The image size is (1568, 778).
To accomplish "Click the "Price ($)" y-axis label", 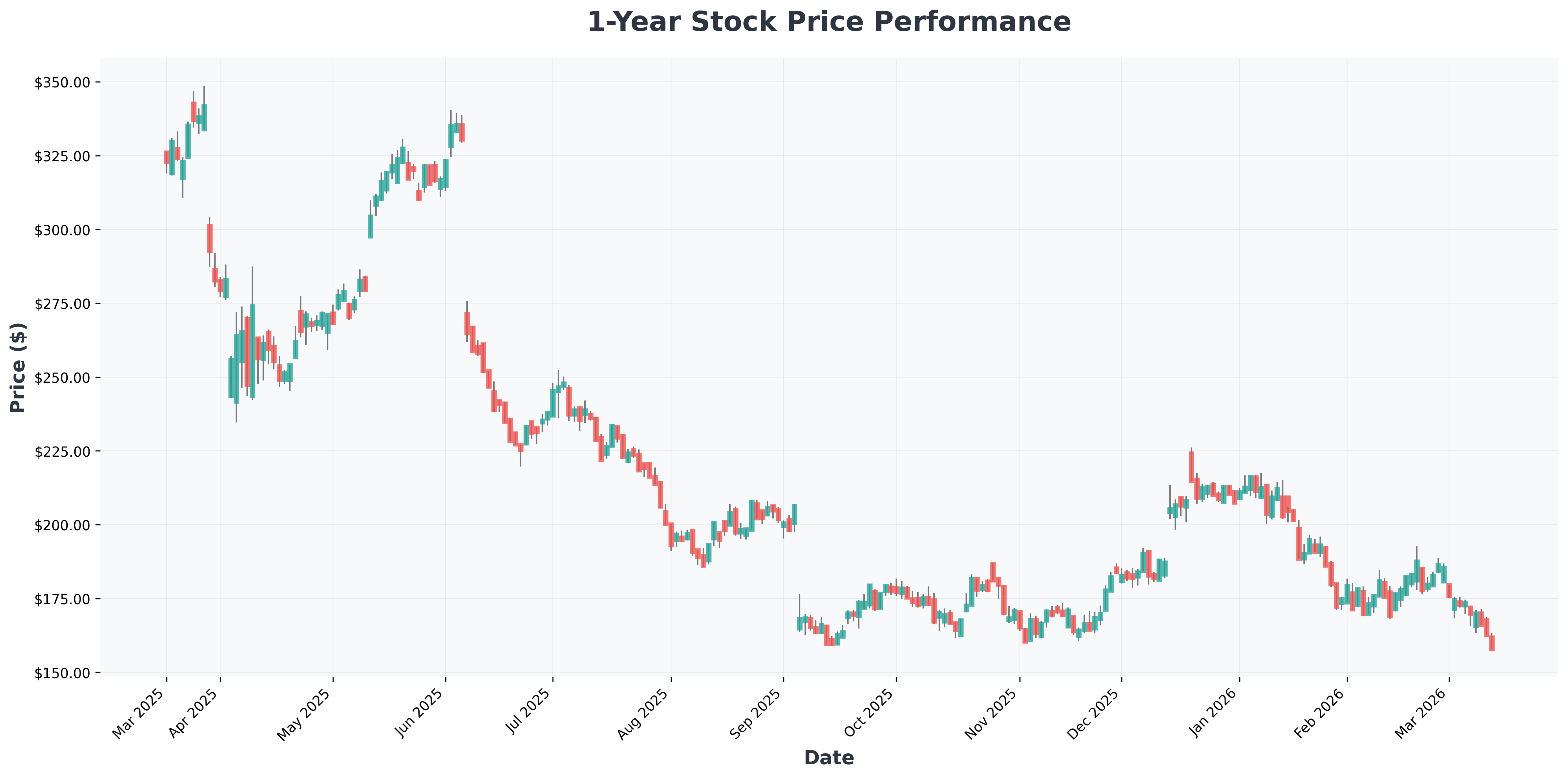I will point(18,368).
